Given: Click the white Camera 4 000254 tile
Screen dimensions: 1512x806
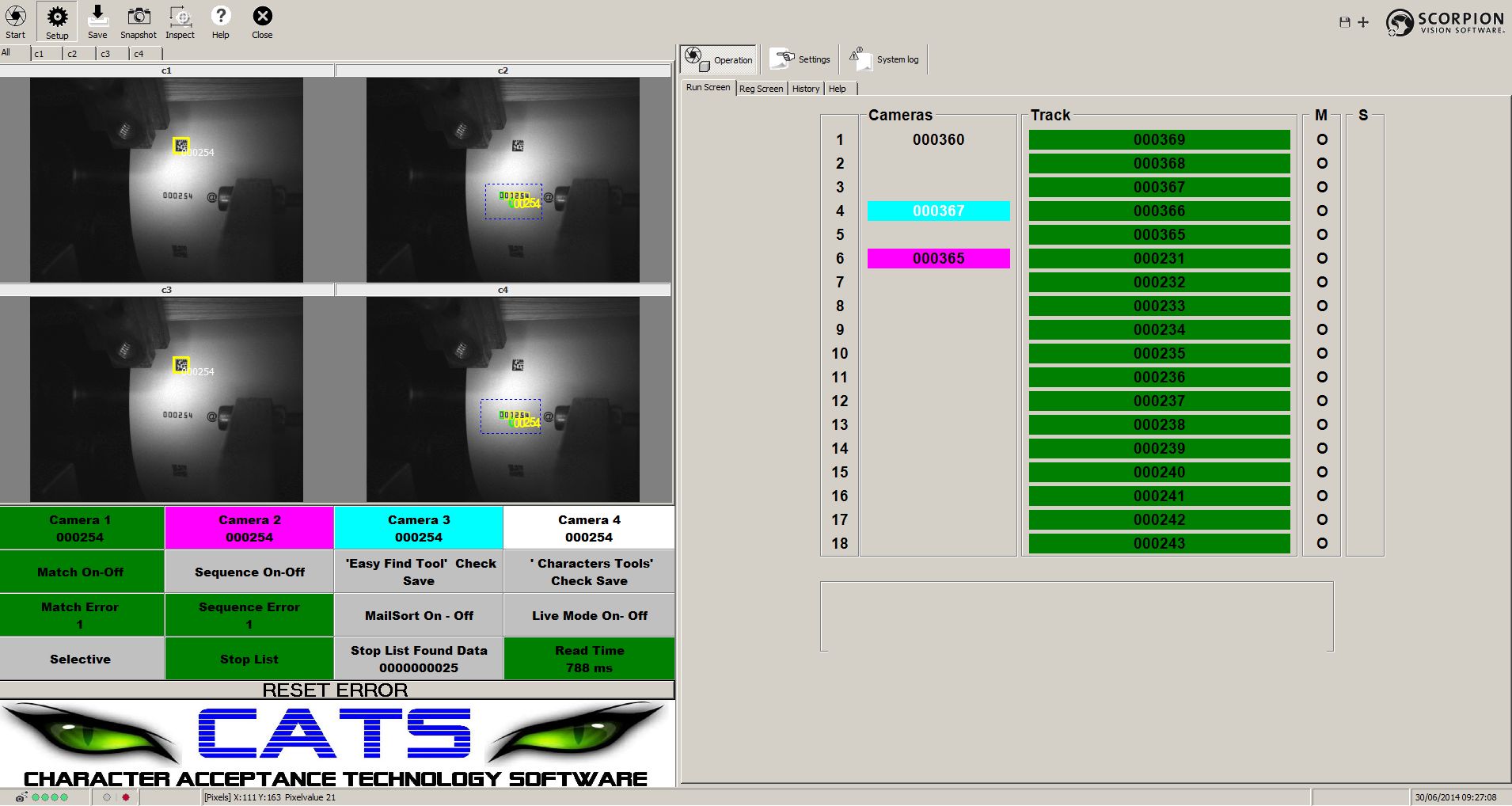Looking at the screenshot, I should pos(589,528).
